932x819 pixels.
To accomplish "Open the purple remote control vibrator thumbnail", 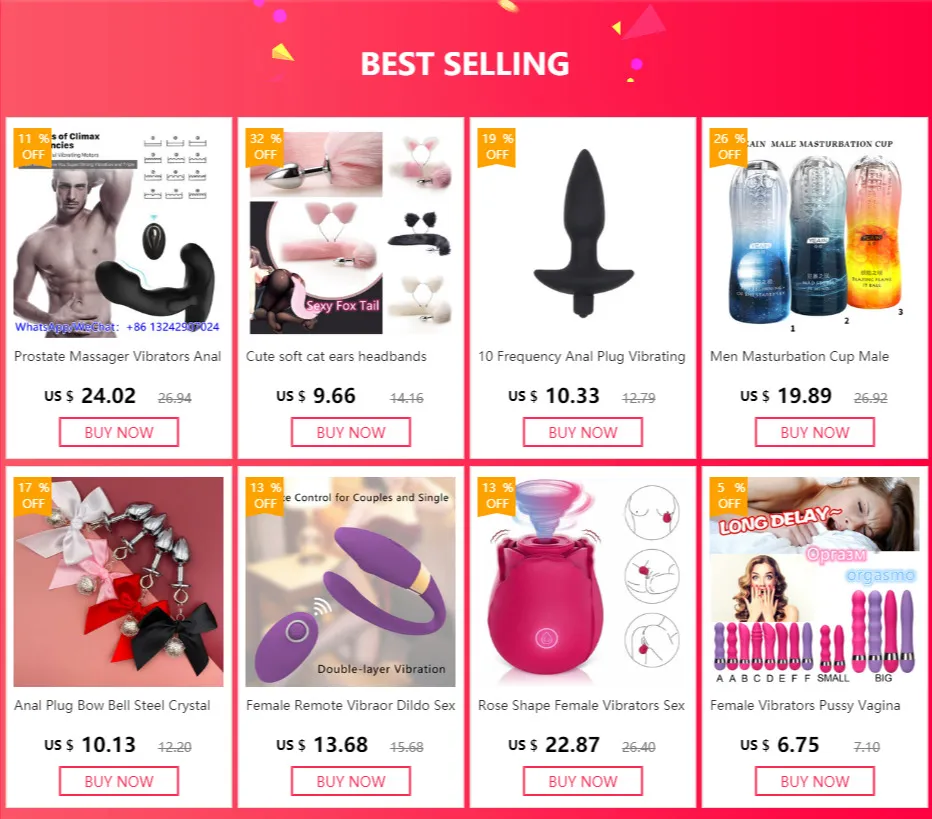I will (x=351, y=582).
